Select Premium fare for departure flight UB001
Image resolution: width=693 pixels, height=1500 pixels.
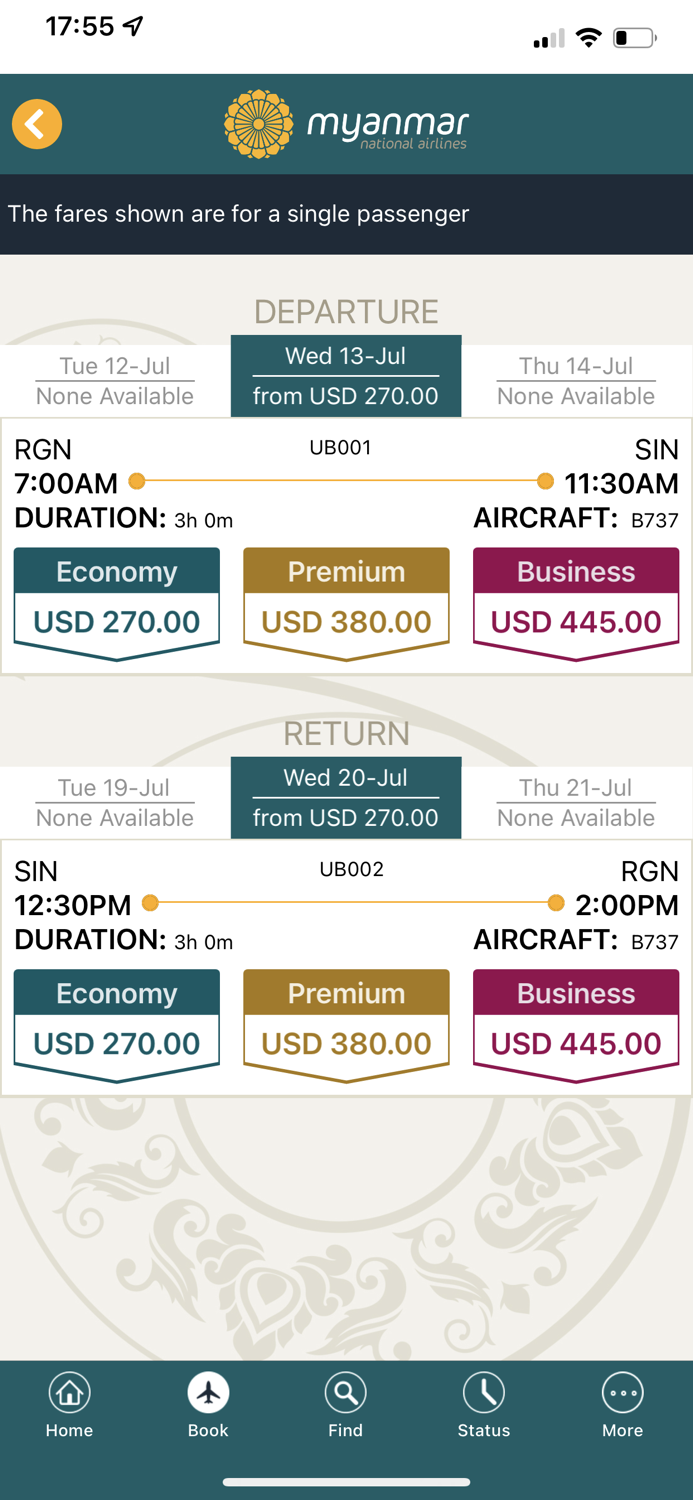point(346,600)
